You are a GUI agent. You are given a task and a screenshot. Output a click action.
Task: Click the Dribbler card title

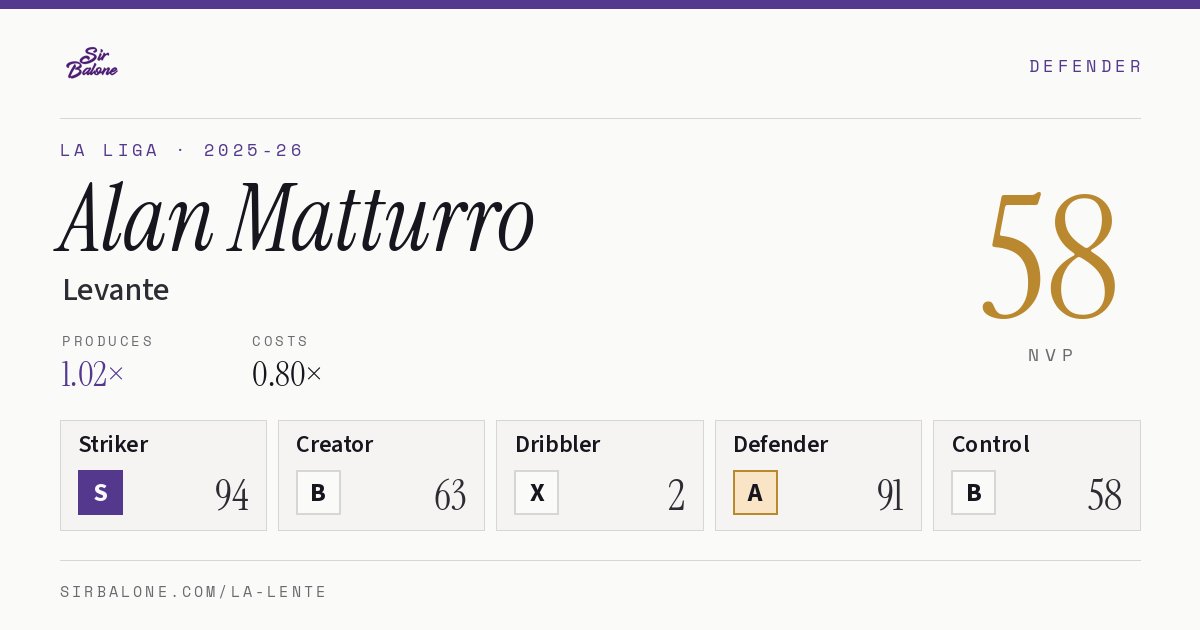[556, 444]
